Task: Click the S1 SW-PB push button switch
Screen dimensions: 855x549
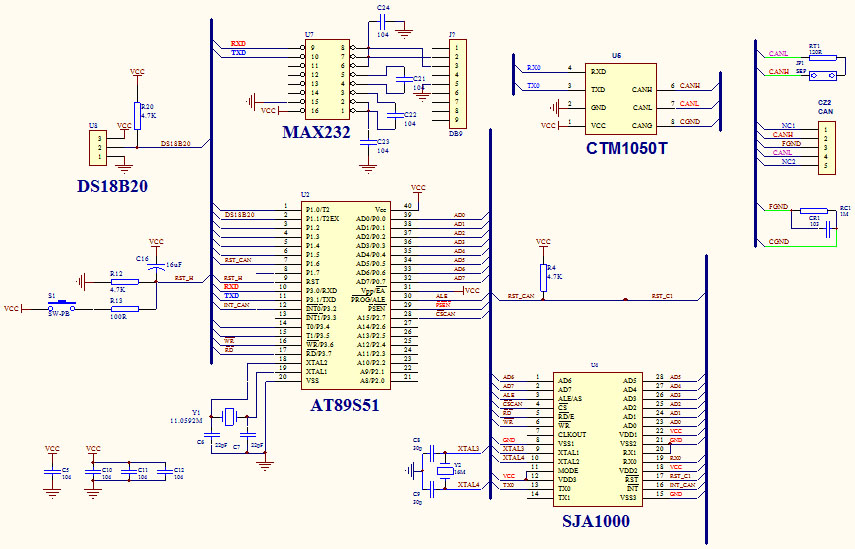Action: point(61,305)
